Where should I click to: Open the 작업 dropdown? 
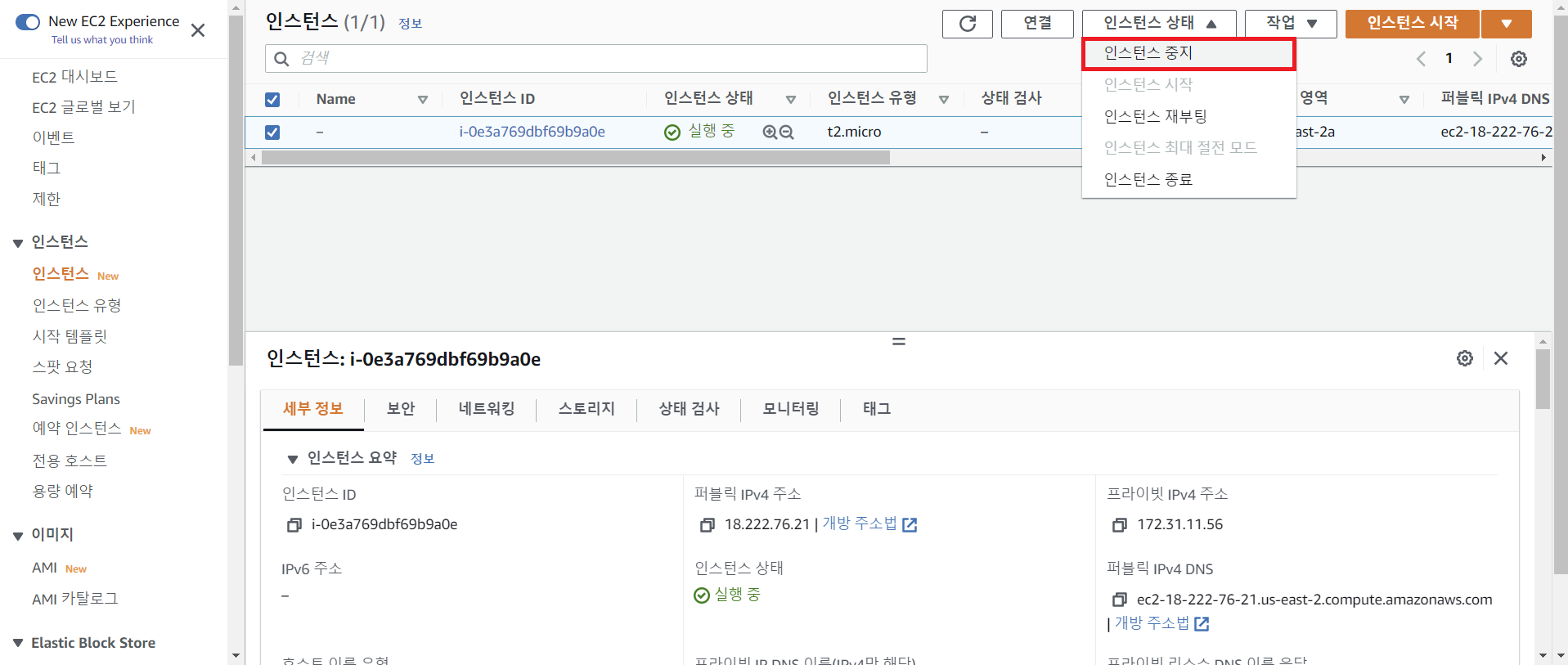(1291, 24)
